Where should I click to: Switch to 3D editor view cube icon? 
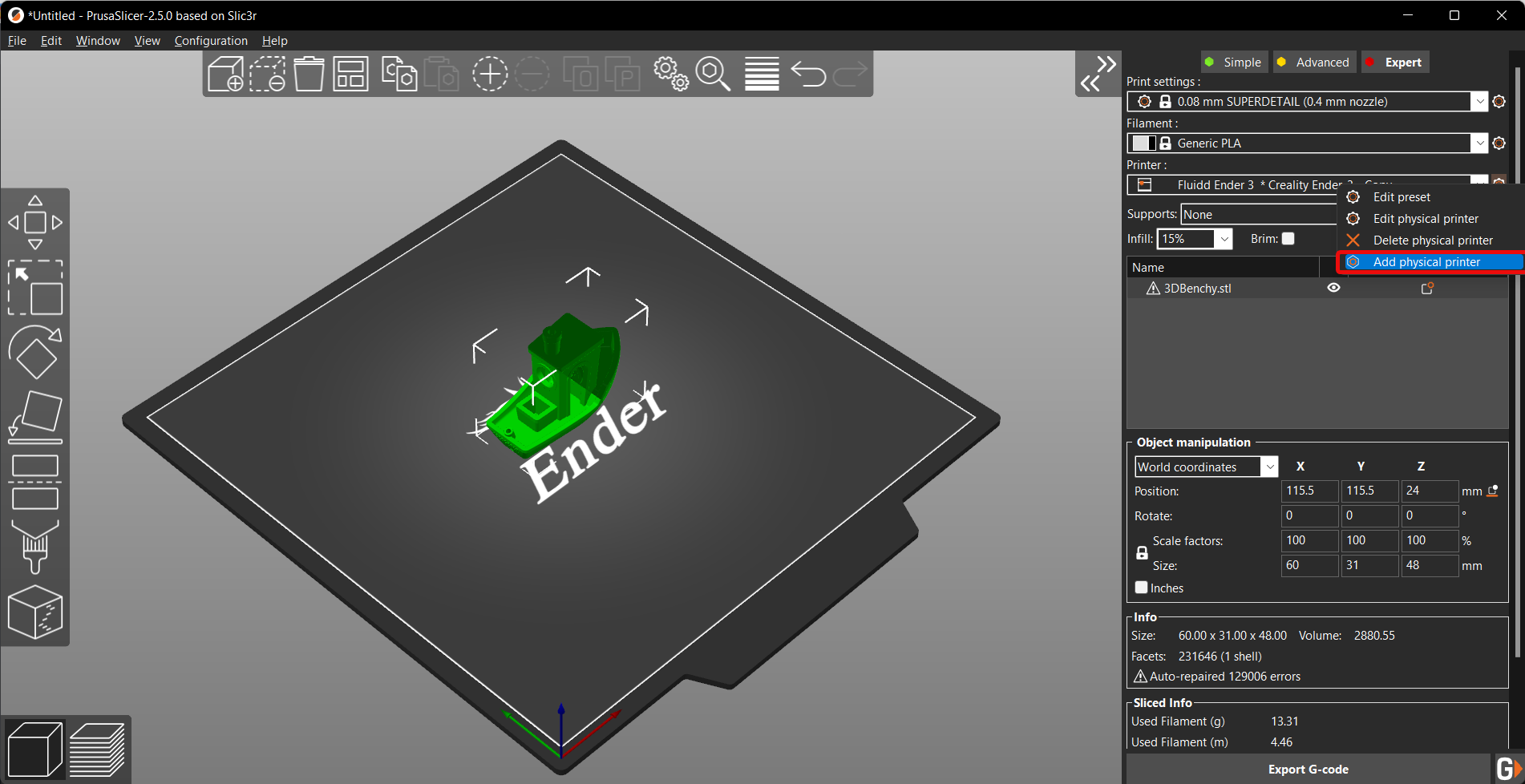tap(34, 749)
